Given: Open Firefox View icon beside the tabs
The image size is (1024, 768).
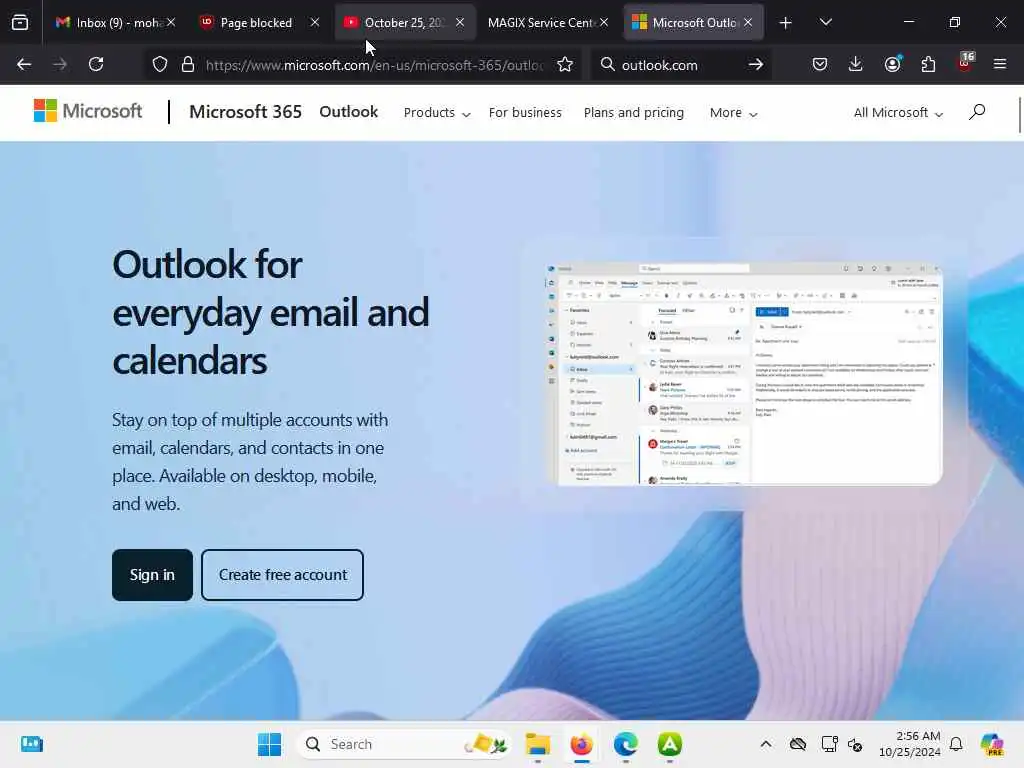Looking at the screenshot, I should click(20, 22).
